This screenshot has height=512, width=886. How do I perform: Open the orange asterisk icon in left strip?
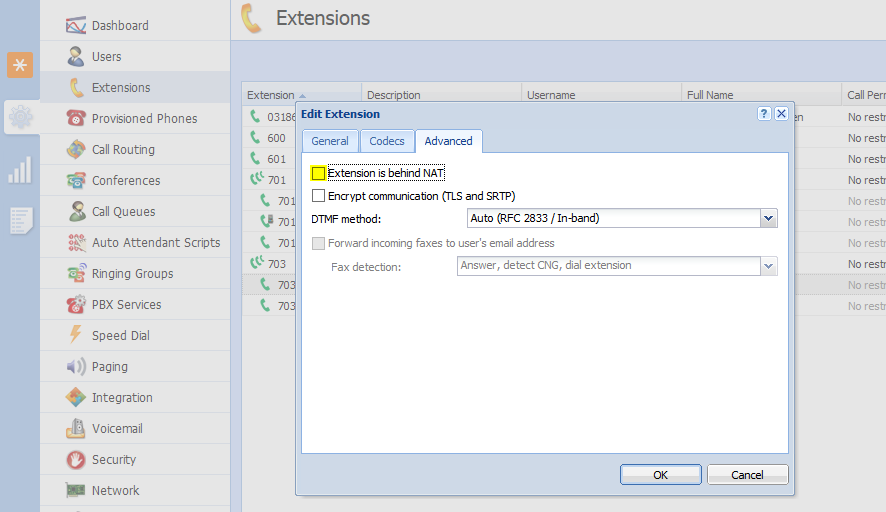(20, 65)
